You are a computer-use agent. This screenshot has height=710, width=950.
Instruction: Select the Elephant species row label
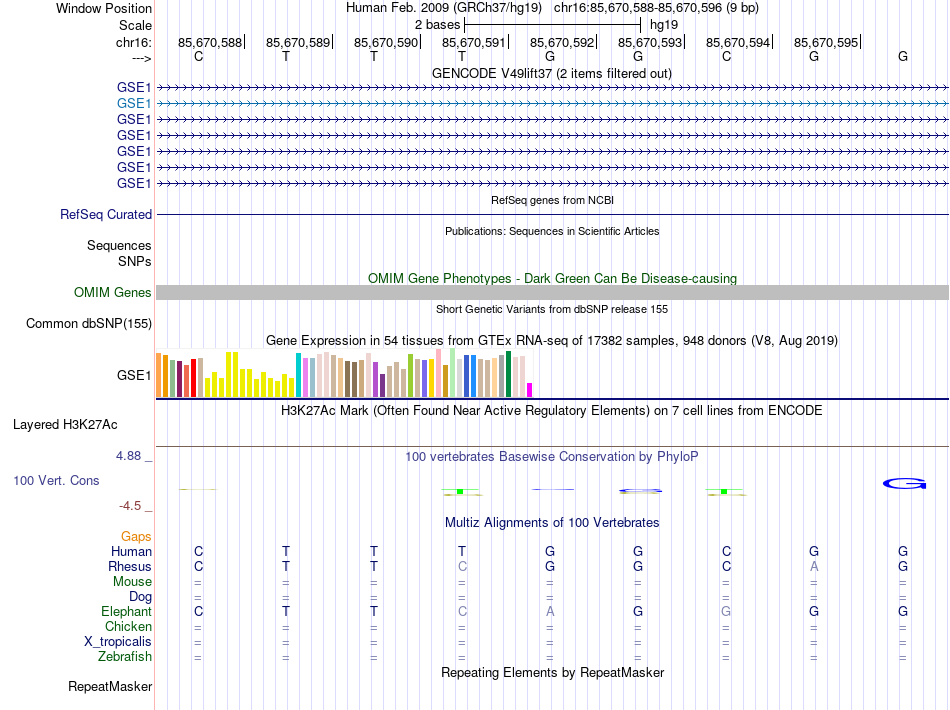126,611
